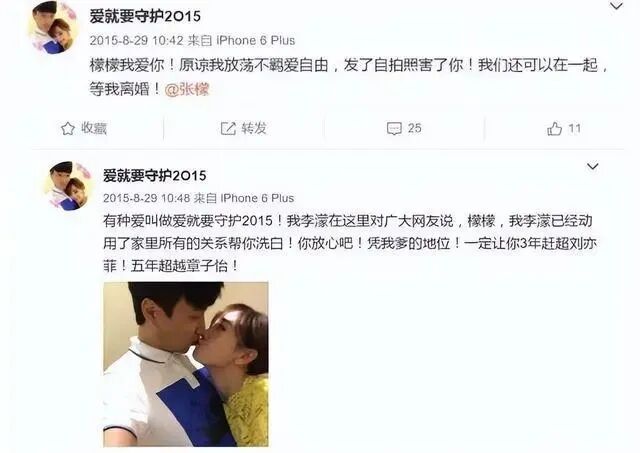Expand options chevron on first post
The width and height of the screenshot is (640, 453).
pyautogui.click(x=616, y=6)
